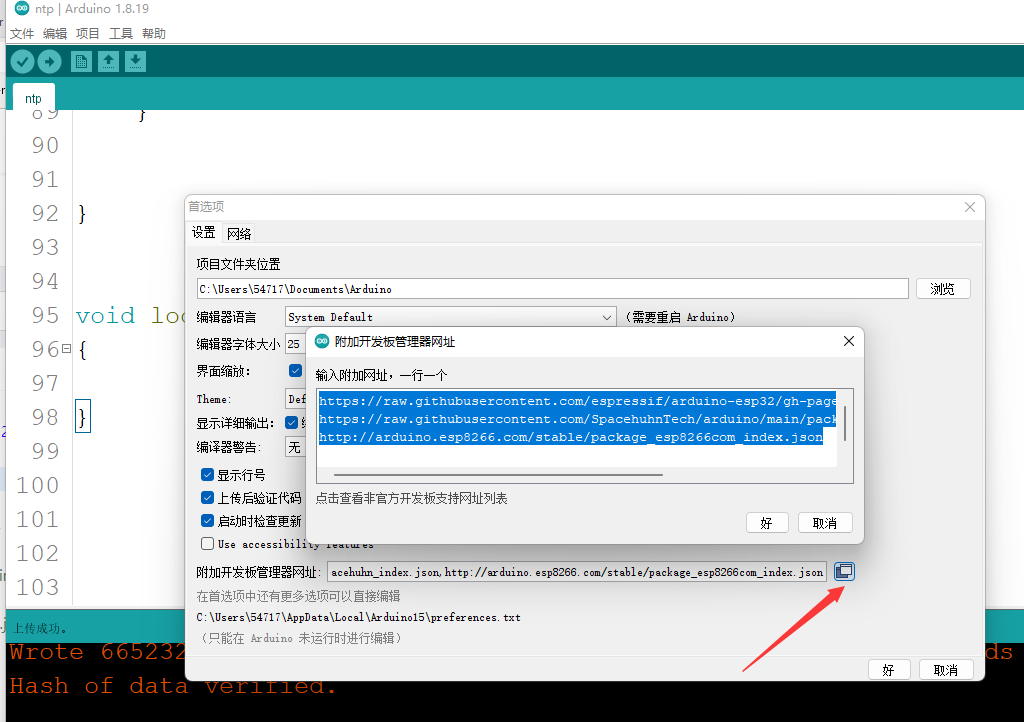Viewport: 1024px width, 722px height.
Task: Collapse the code fold marker at line 96
Action: (66, 349)
